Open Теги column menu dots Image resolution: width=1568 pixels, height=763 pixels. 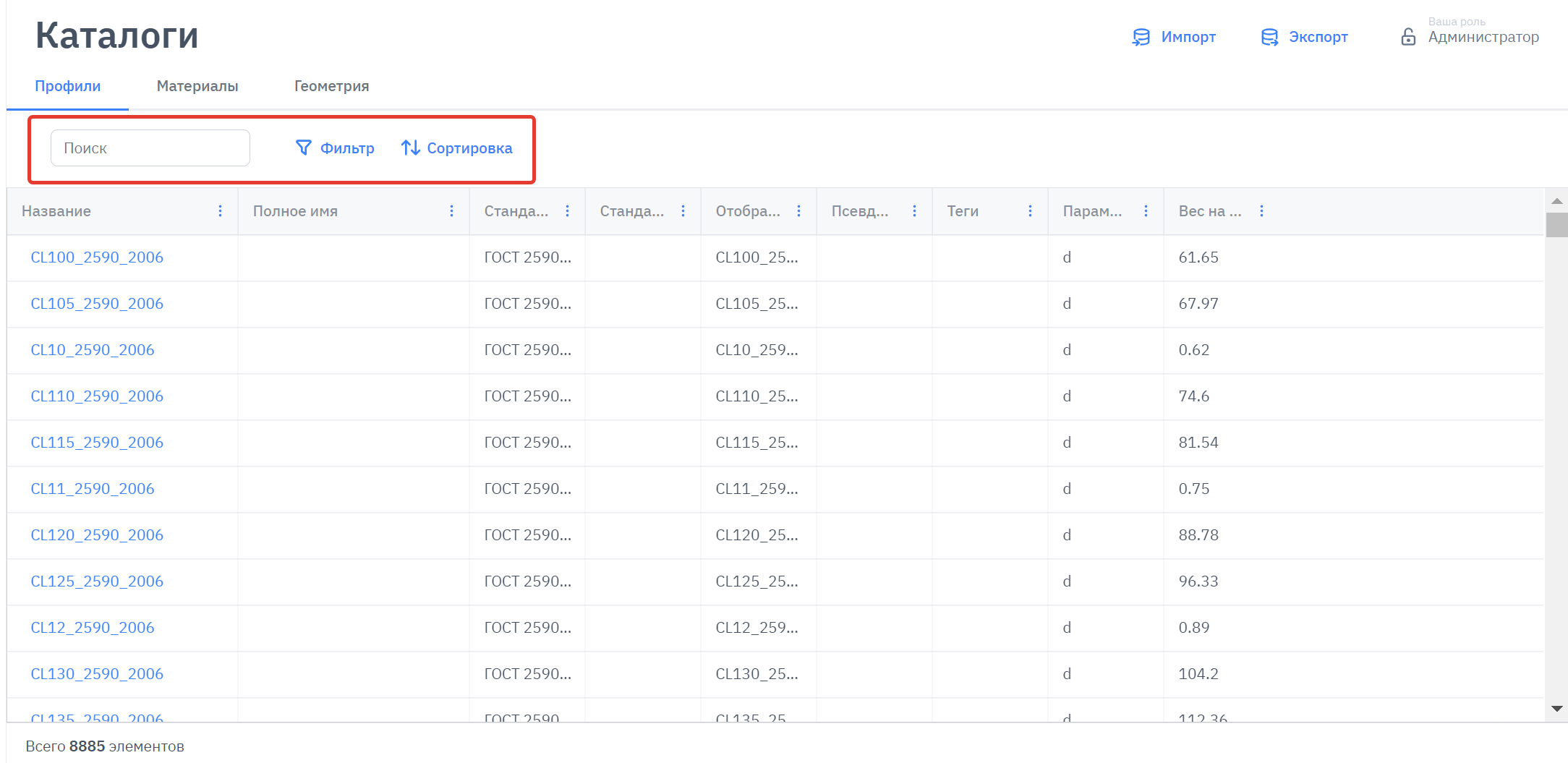coord(1031,210)
